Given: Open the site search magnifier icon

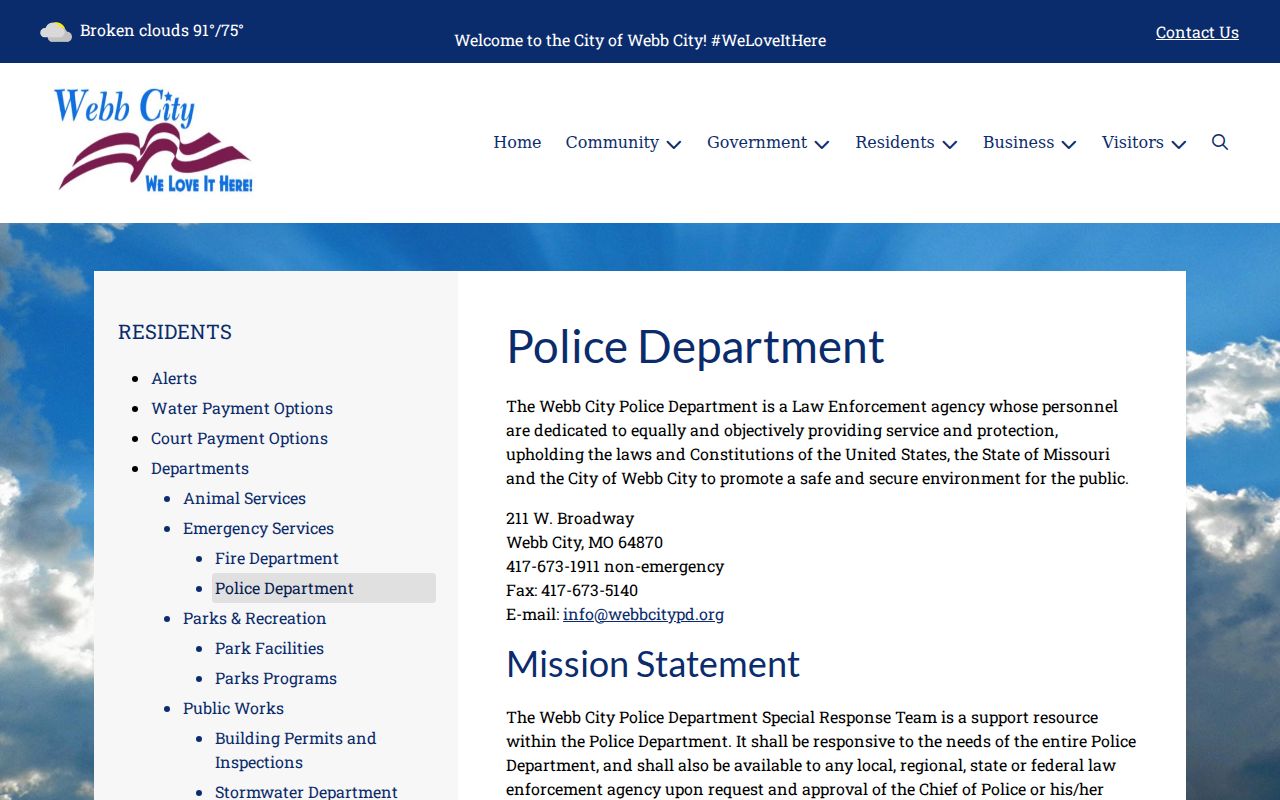Looking at the screenshot, I should pyautogui.click(x=1220, y=142).
